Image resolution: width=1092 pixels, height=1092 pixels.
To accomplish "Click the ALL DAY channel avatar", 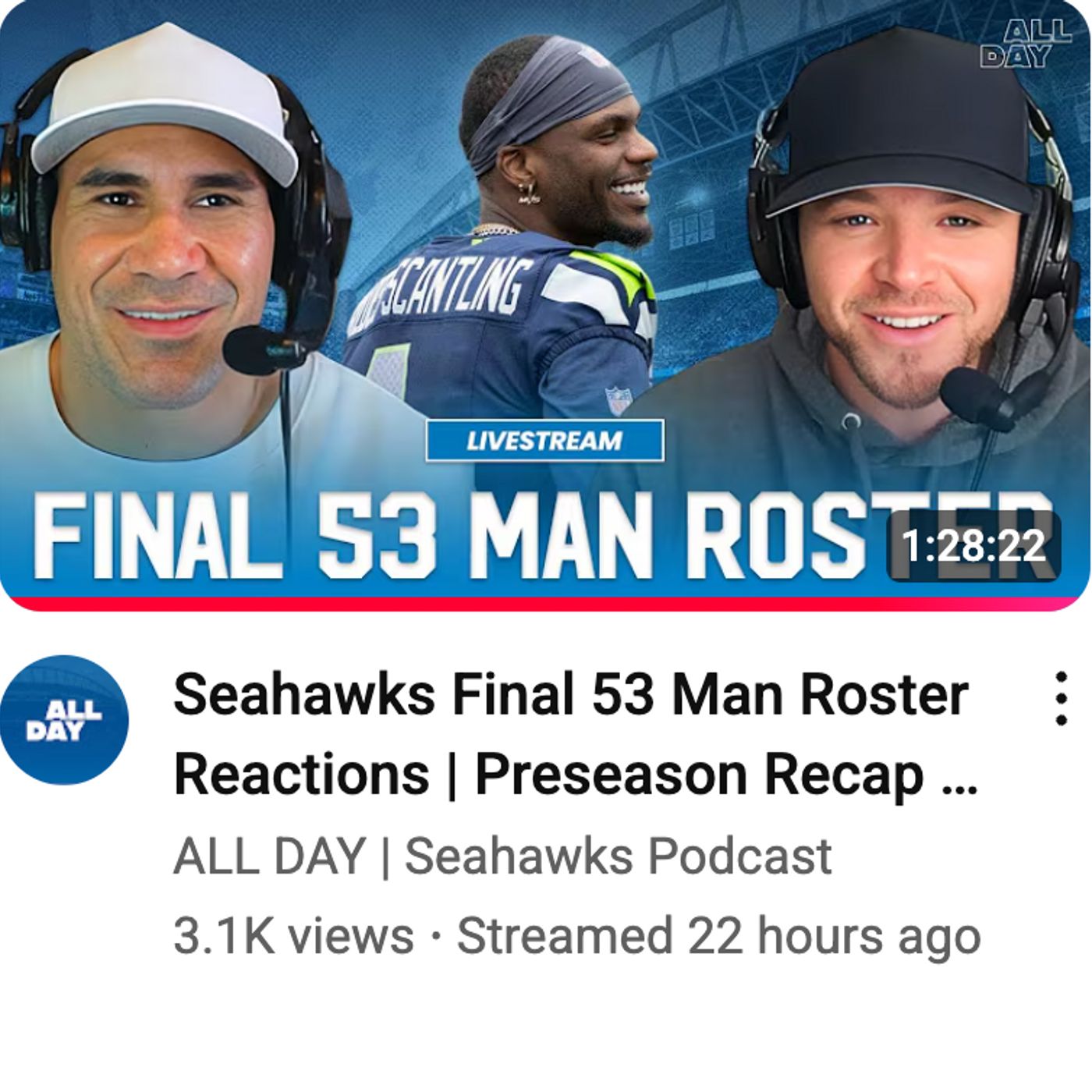I will [x=64, y=720].
